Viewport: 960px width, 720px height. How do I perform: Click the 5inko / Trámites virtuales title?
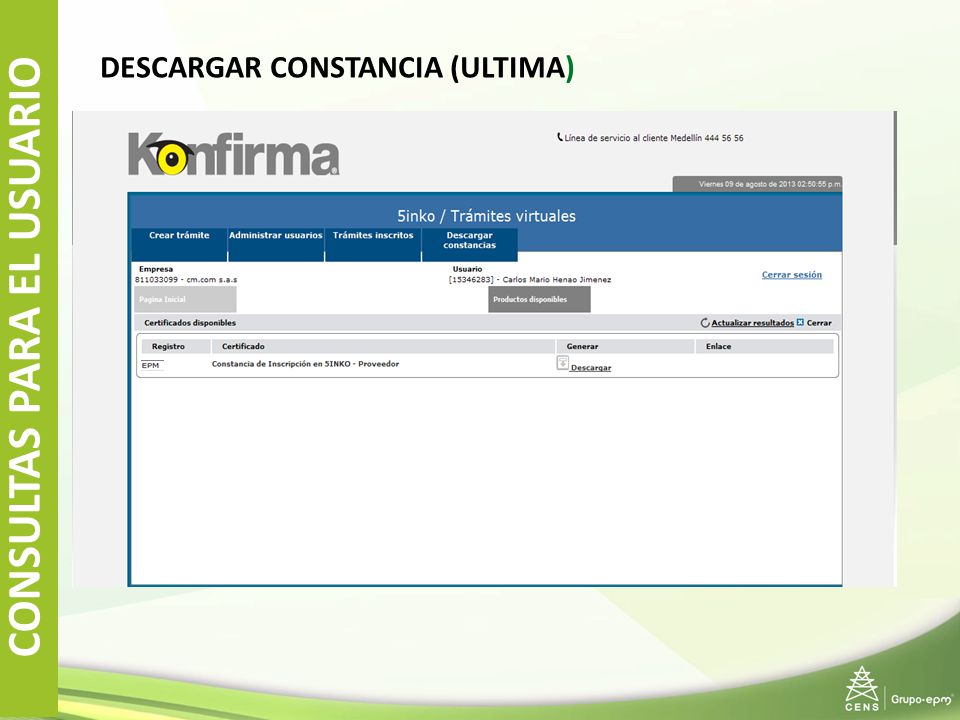click(x=486, y=216)
